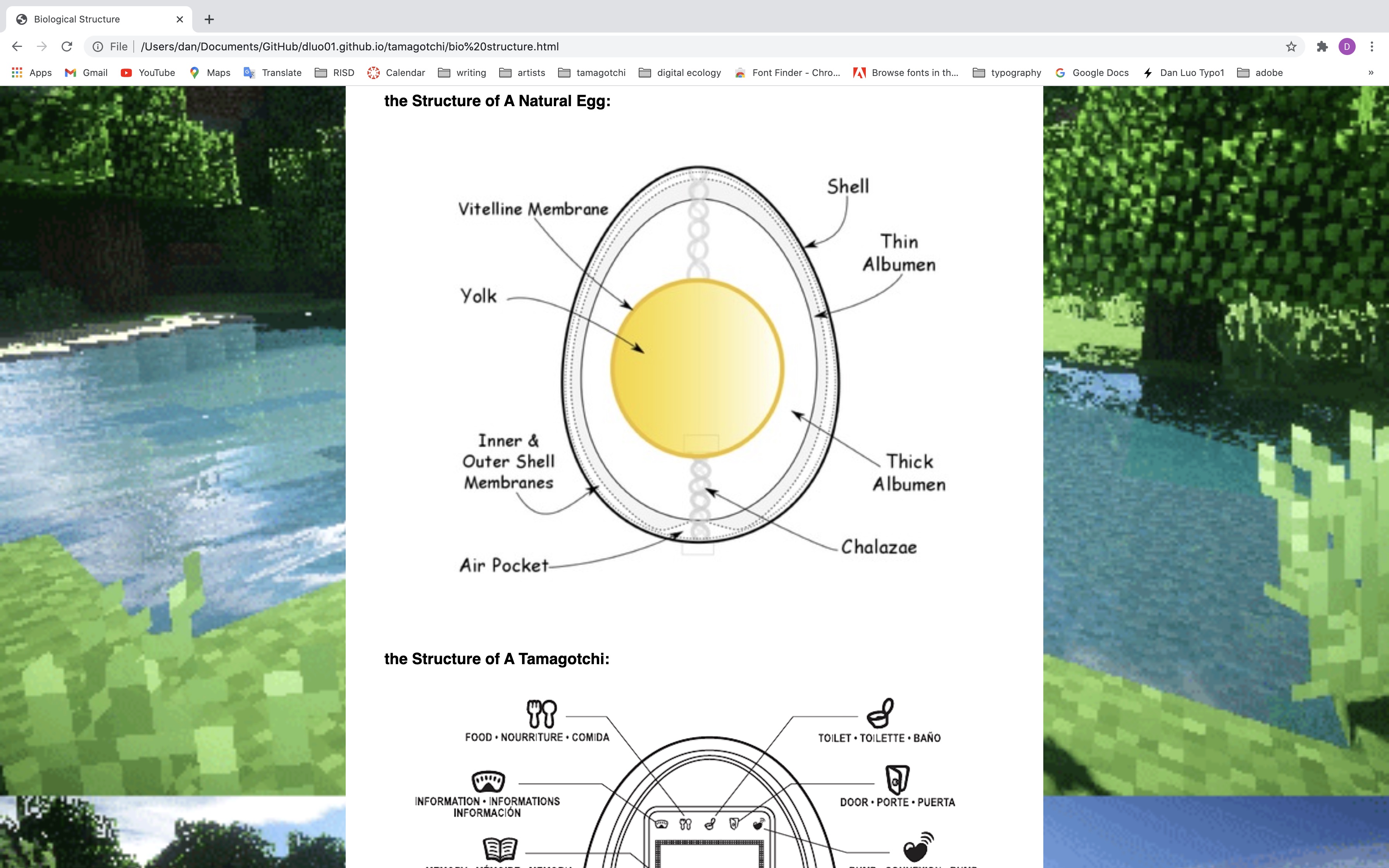Open the writing bookmarks folder
This screenshot has width=1389, height=868.
point(462,72)
